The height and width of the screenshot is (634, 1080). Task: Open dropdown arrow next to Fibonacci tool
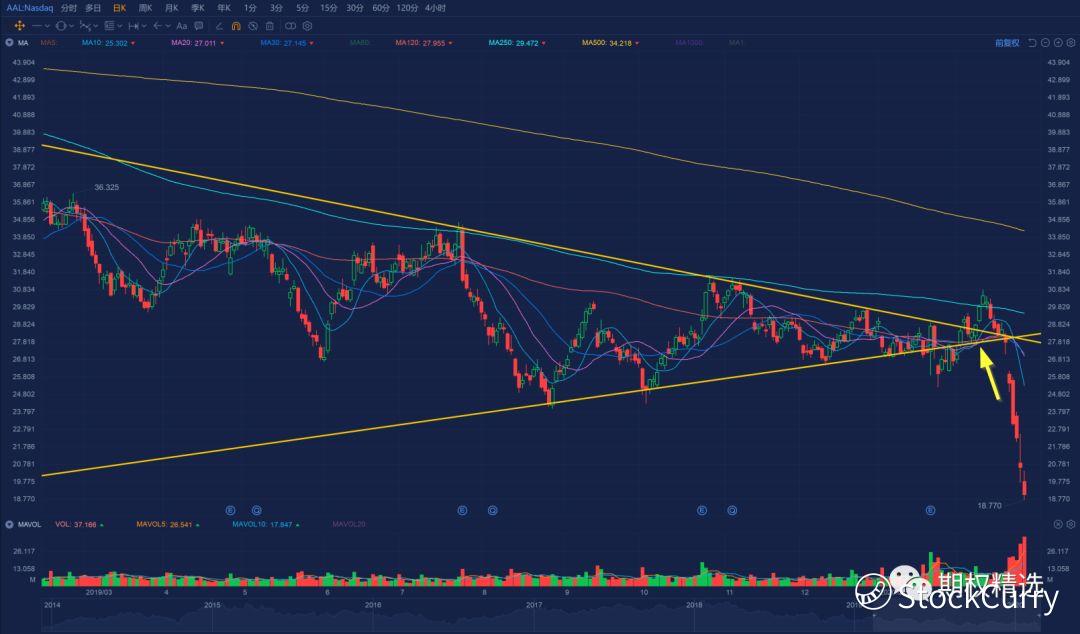pos(120,26)
